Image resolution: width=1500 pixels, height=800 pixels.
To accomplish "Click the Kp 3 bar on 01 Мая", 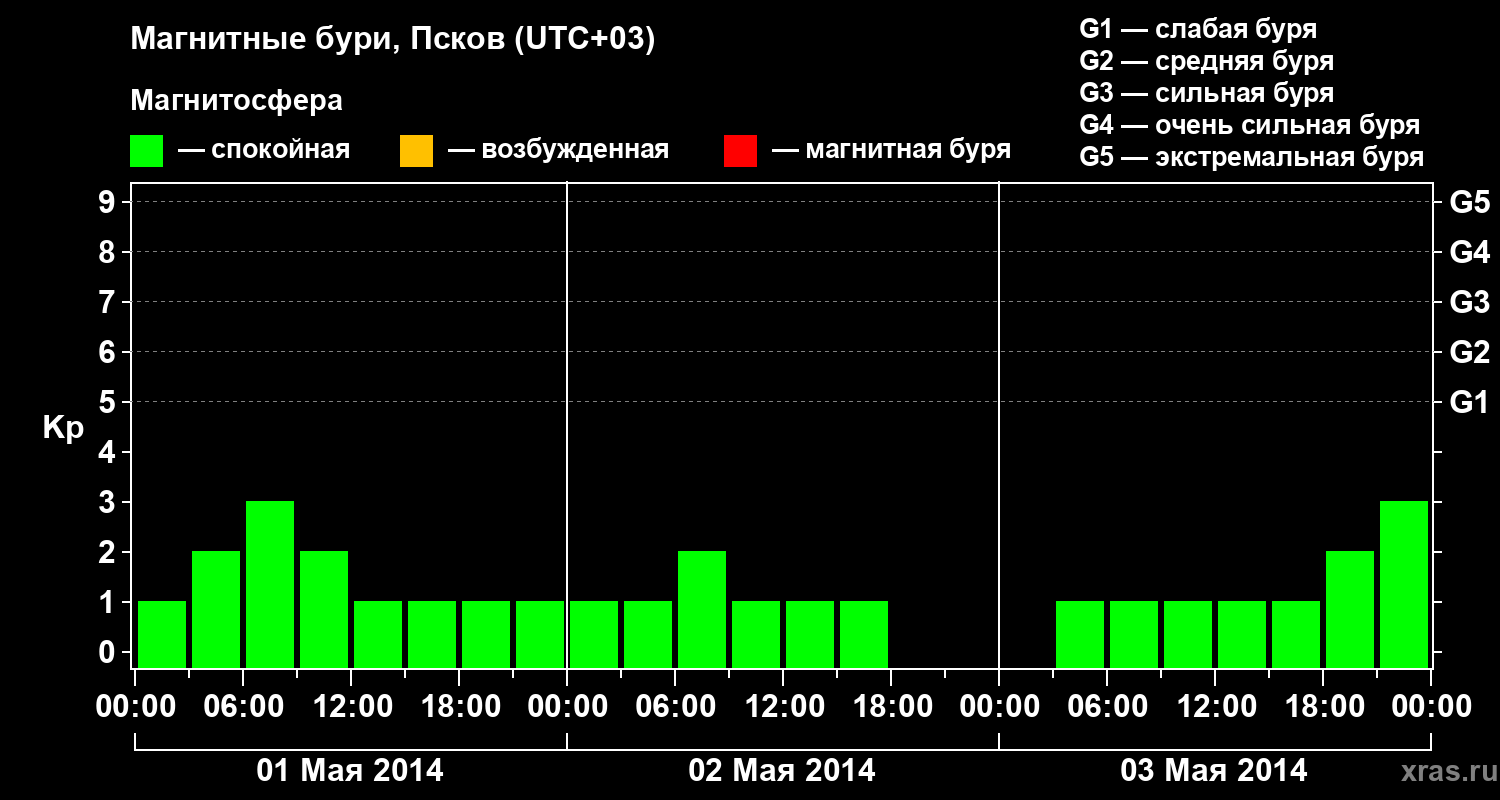I will coord(270,584).
